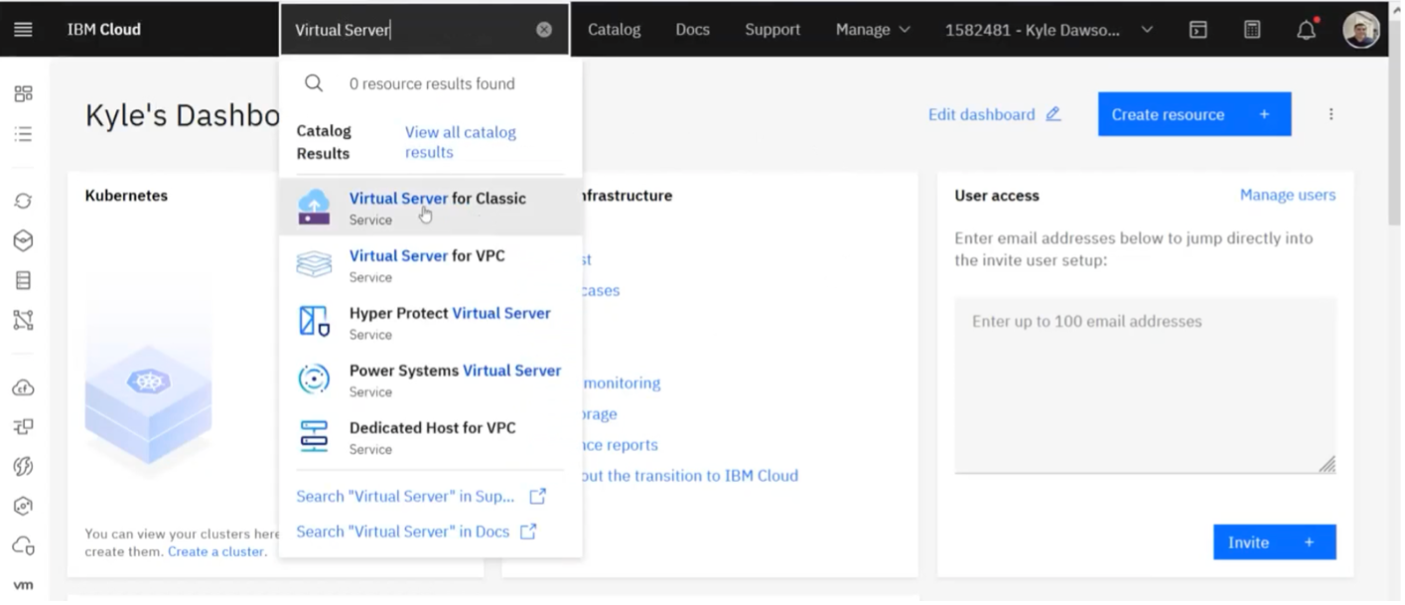
Task: Choose Virtual Server for VPC result
Action: coord(431,265)
